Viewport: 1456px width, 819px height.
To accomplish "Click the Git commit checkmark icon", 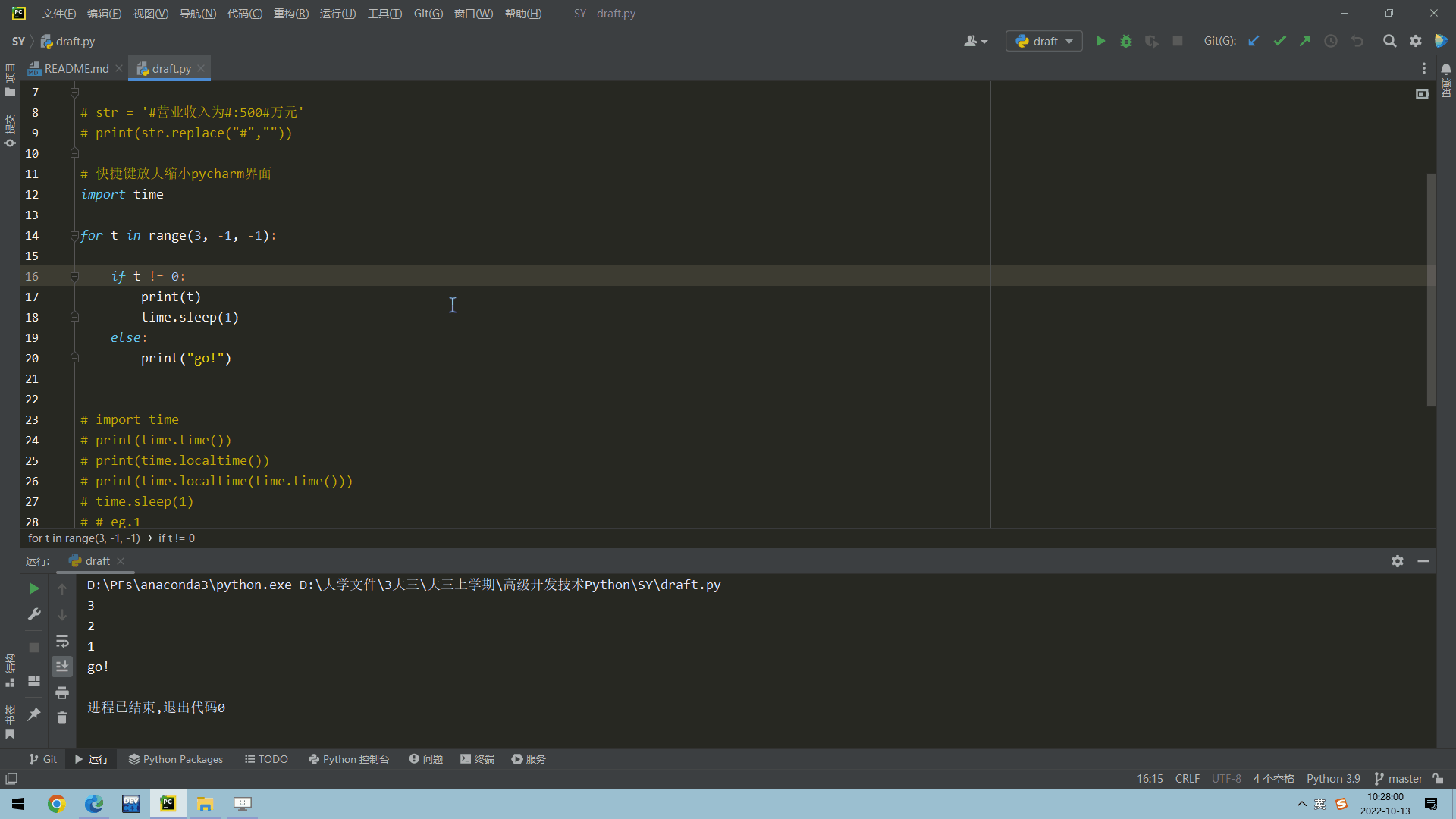I will point(1279,42).
